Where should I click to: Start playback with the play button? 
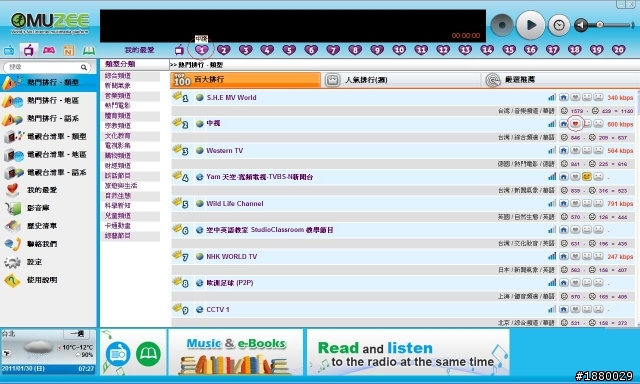tap(530, 25)
